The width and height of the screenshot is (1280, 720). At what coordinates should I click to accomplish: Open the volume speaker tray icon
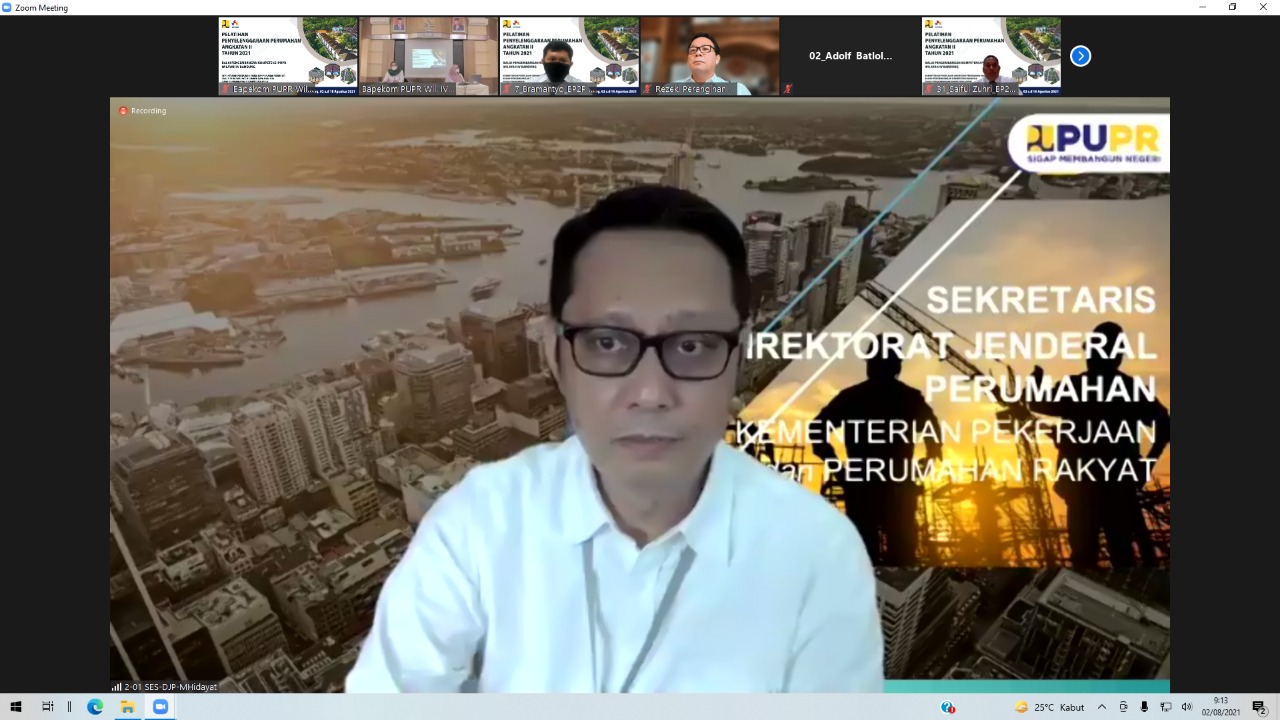(x=1187, y=707)
